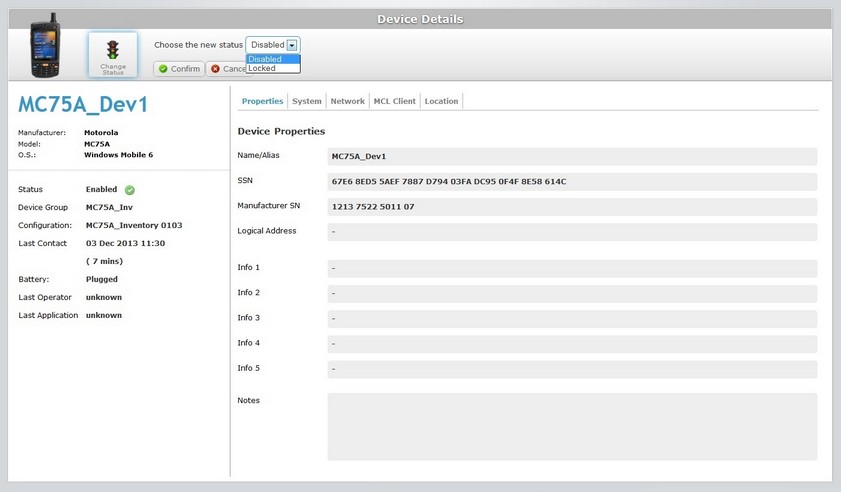Click inside the Notes text area
The image size is (841, 492).
tap(572, 427)
